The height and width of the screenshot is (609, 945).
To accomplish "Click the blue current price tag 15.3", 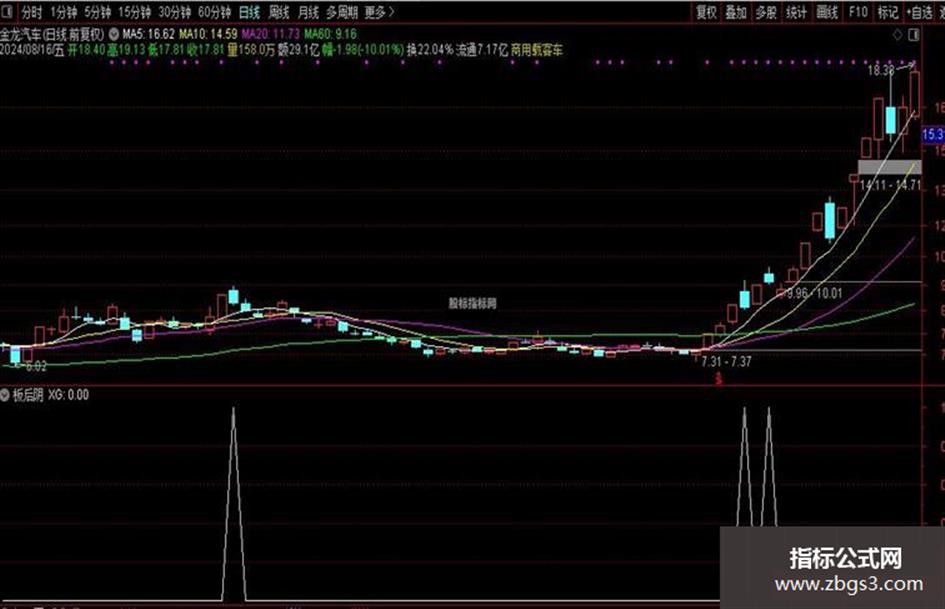I will 933,134.
